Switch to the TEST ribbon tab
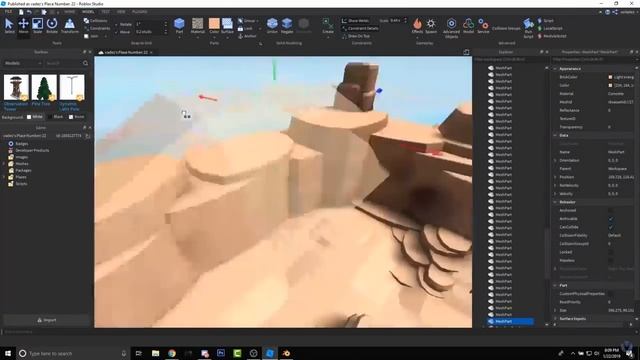This screenshot has width=640, height=360. (x=105, y=12)
